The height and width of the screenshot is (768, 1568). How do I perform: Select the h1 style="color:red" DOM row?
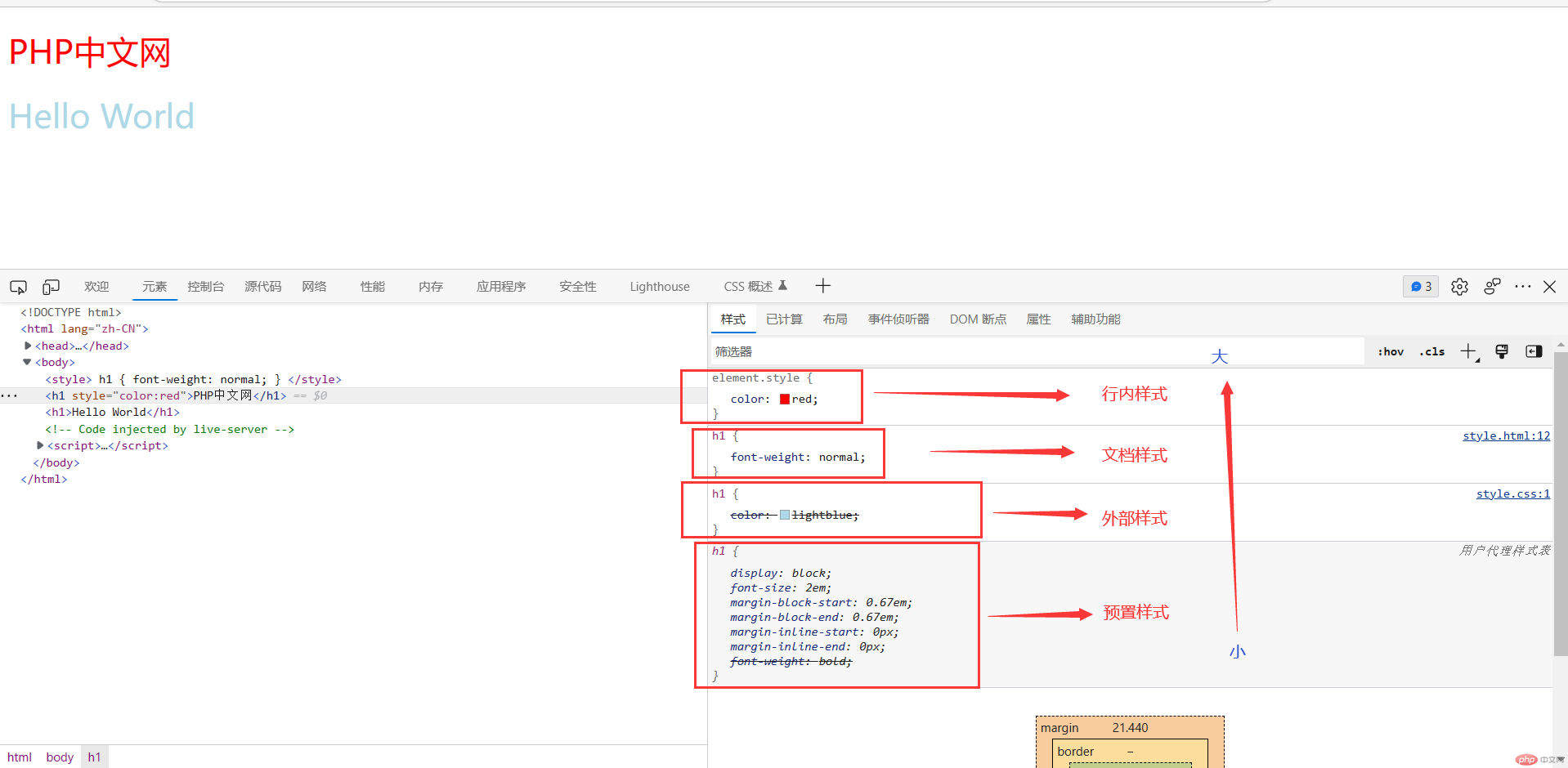tap(353, 395)
